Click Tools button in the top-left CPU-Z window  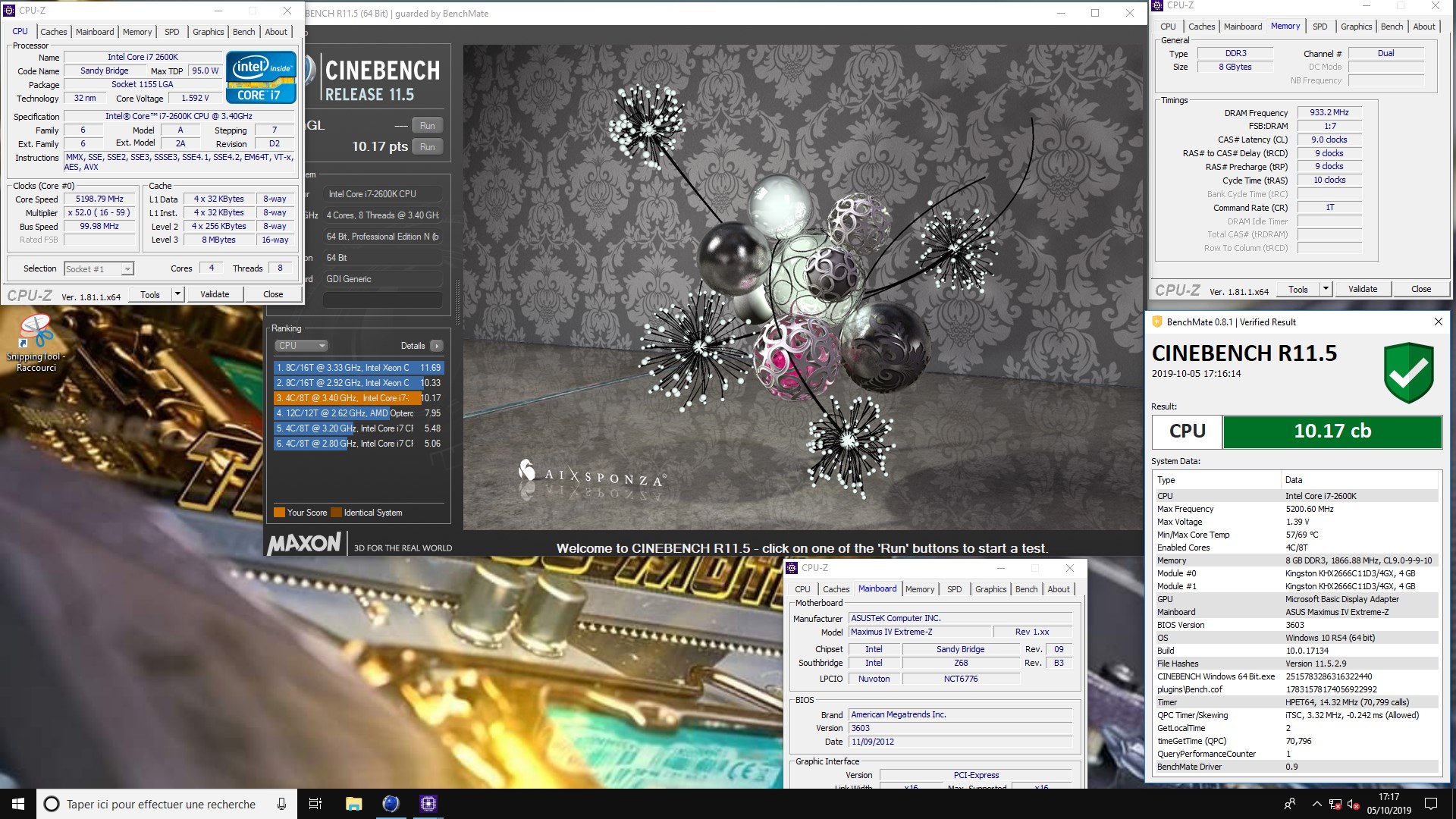pos(150,294)
